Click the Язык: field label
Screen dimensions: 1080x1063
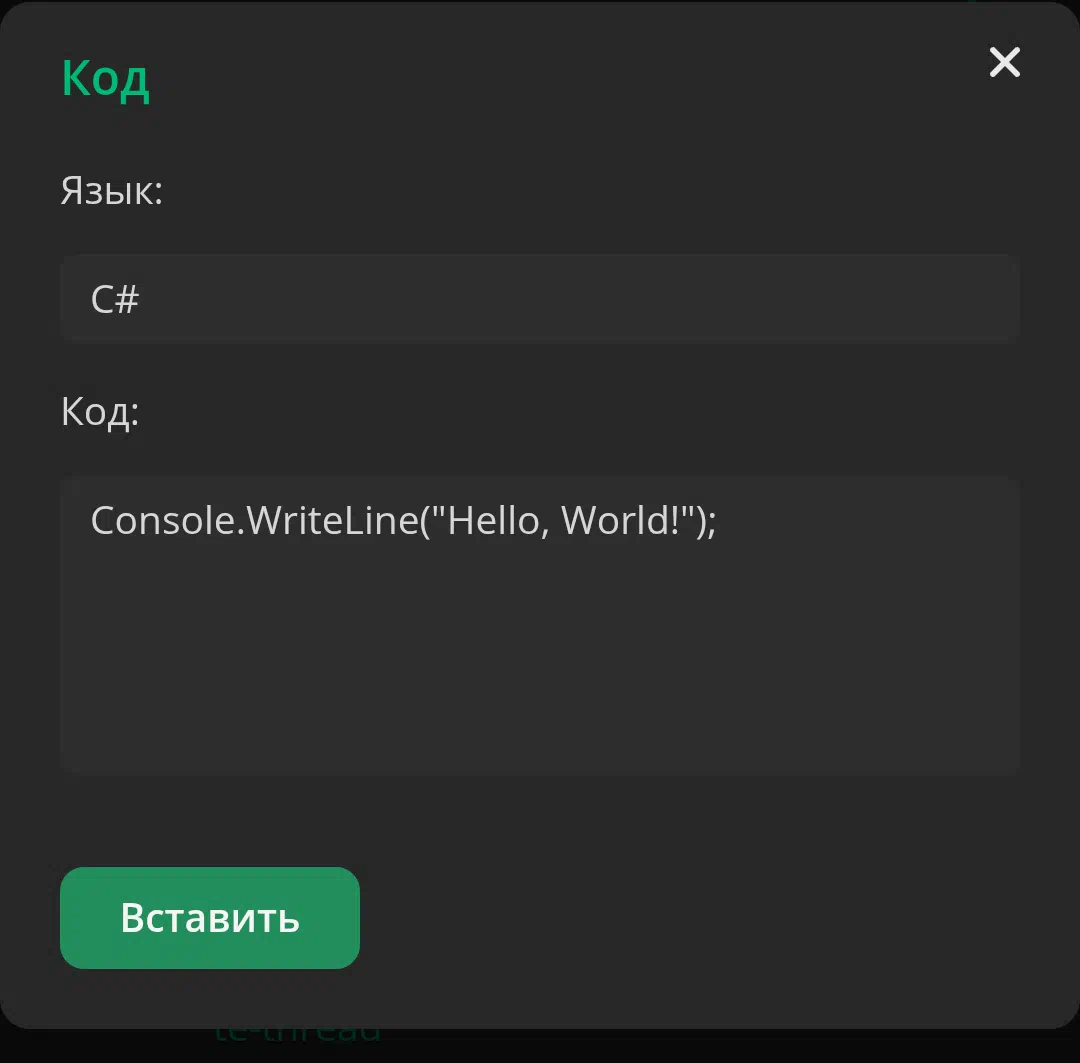[x=112, y=190]
